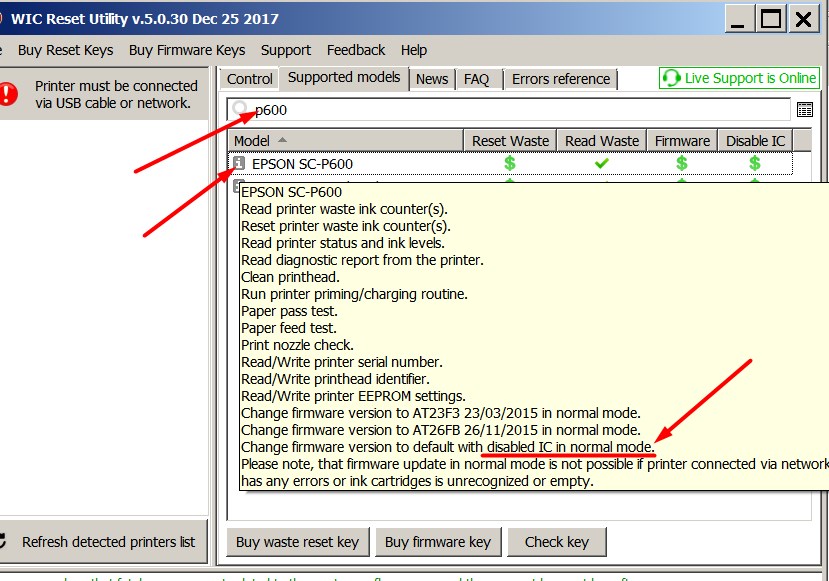Viewport: 829px width, 581px height.
Task: Close the WIC Reset Utility window
Action: 804,20
